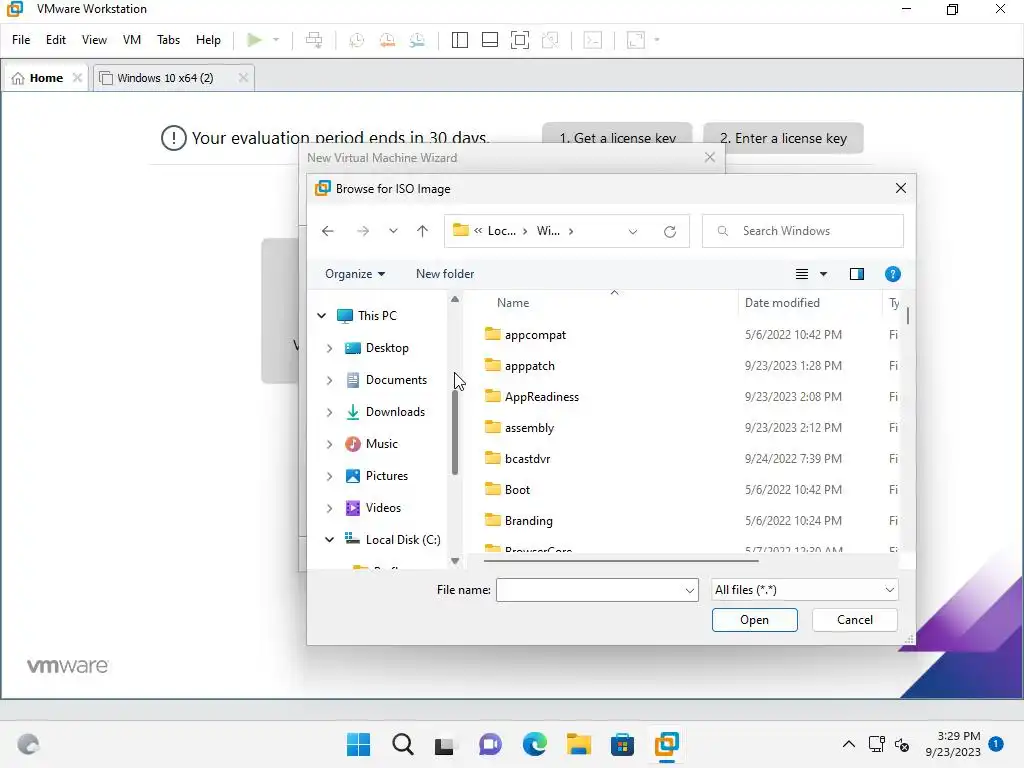
Task: Go back with the dialog Back arrow
Action: 328,231
